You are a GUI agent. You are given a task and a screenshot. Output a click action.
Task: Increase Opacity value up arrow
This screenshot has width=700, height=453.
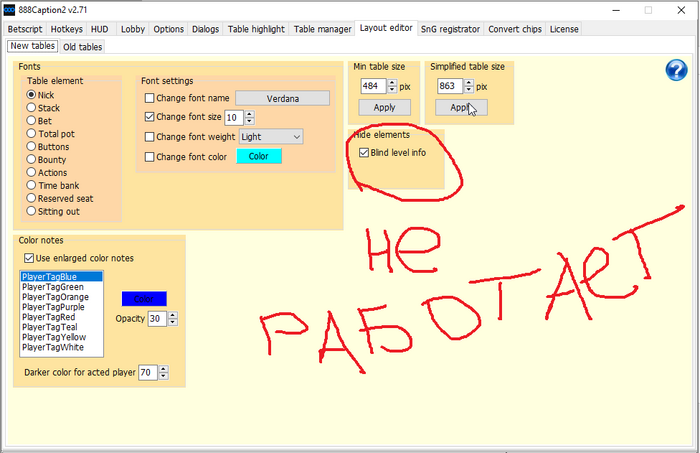point(172,315)
